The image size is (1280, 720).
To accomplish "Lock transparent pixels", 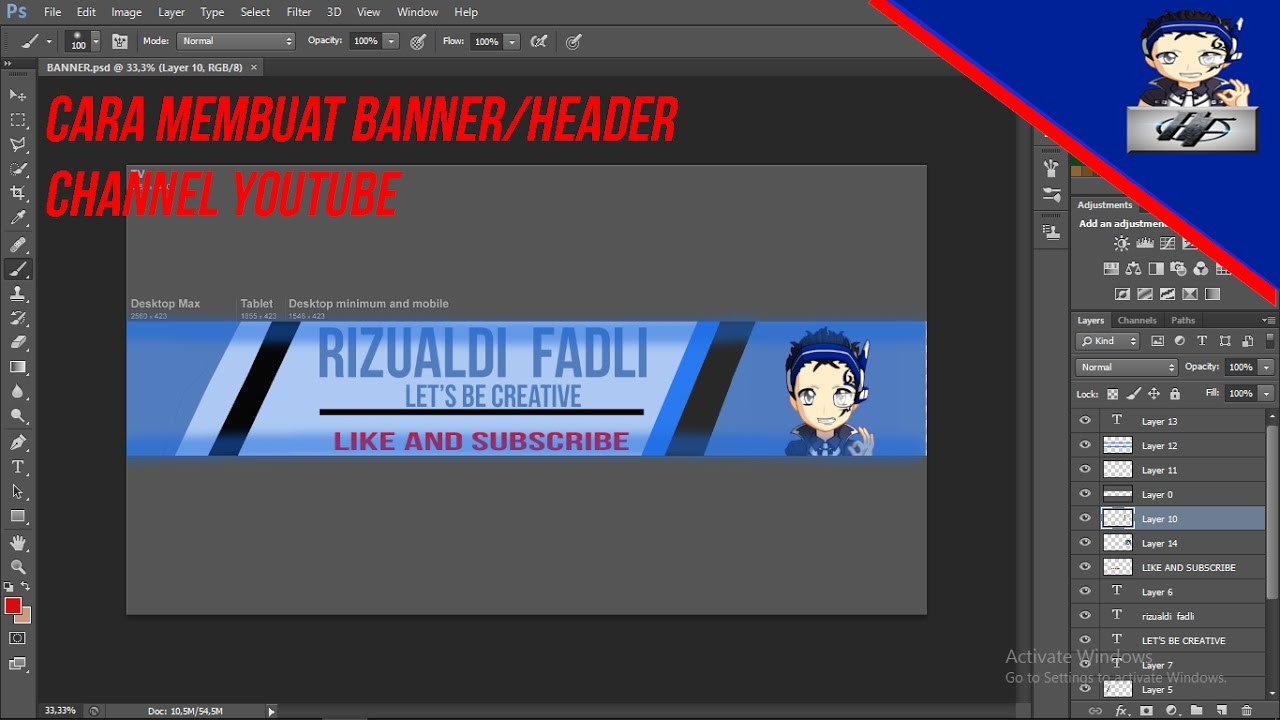I will [x=1112, y=394].
